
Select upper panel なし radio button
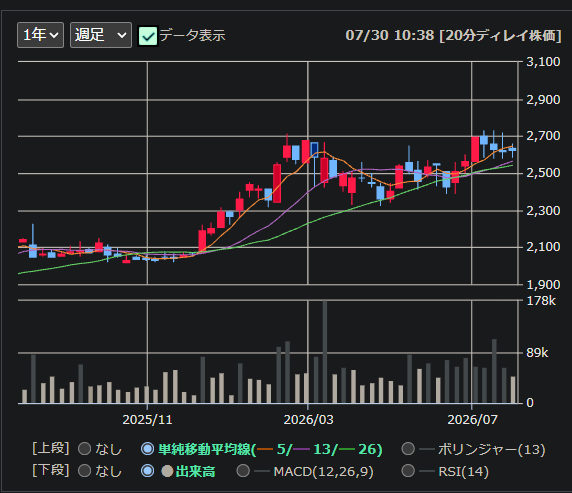coord(85,449)
